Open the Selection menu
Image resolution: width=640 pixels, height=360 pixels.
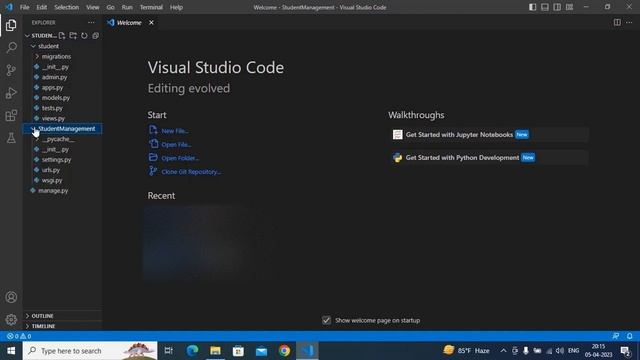click(x=67, y=7)
